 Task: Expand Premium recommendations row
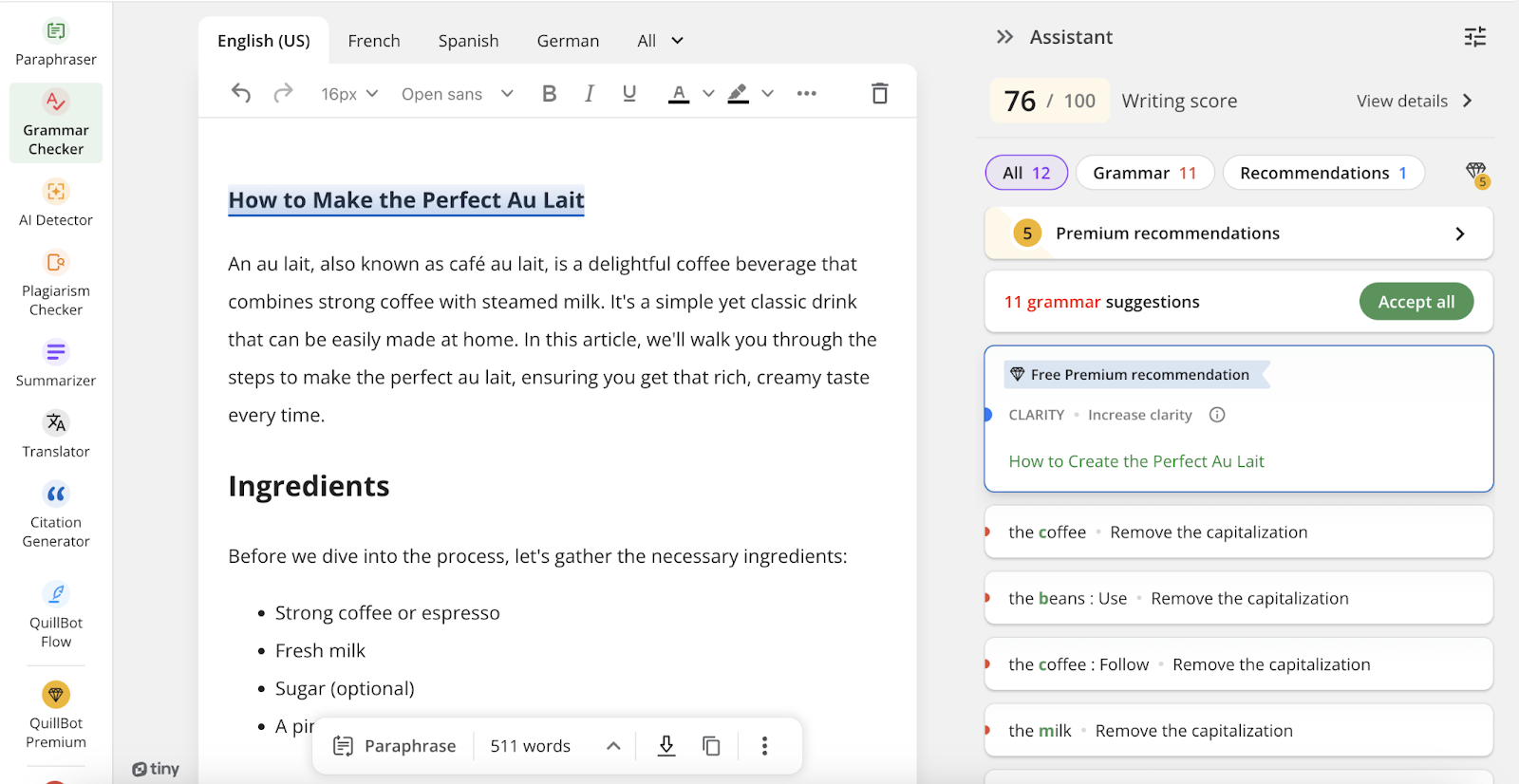click(1239, 233)
